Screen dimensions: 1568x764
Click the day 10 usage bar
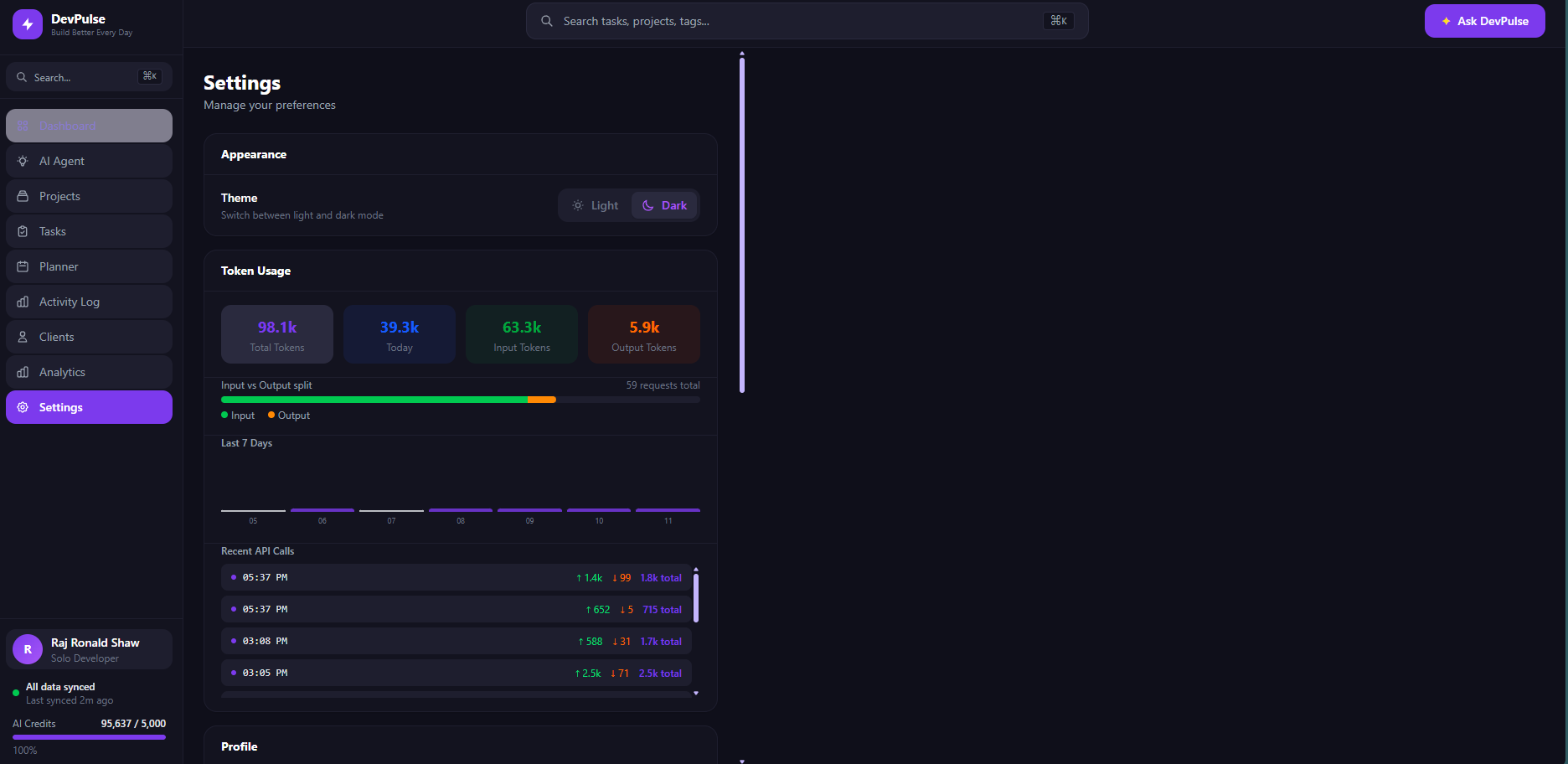[x=599, y=510]
